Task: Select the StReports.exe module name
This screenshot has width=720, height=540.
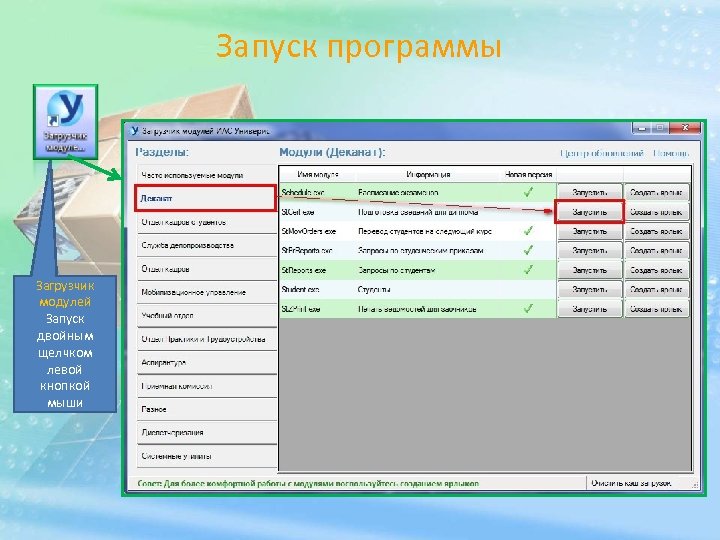Action: (304, 270)
